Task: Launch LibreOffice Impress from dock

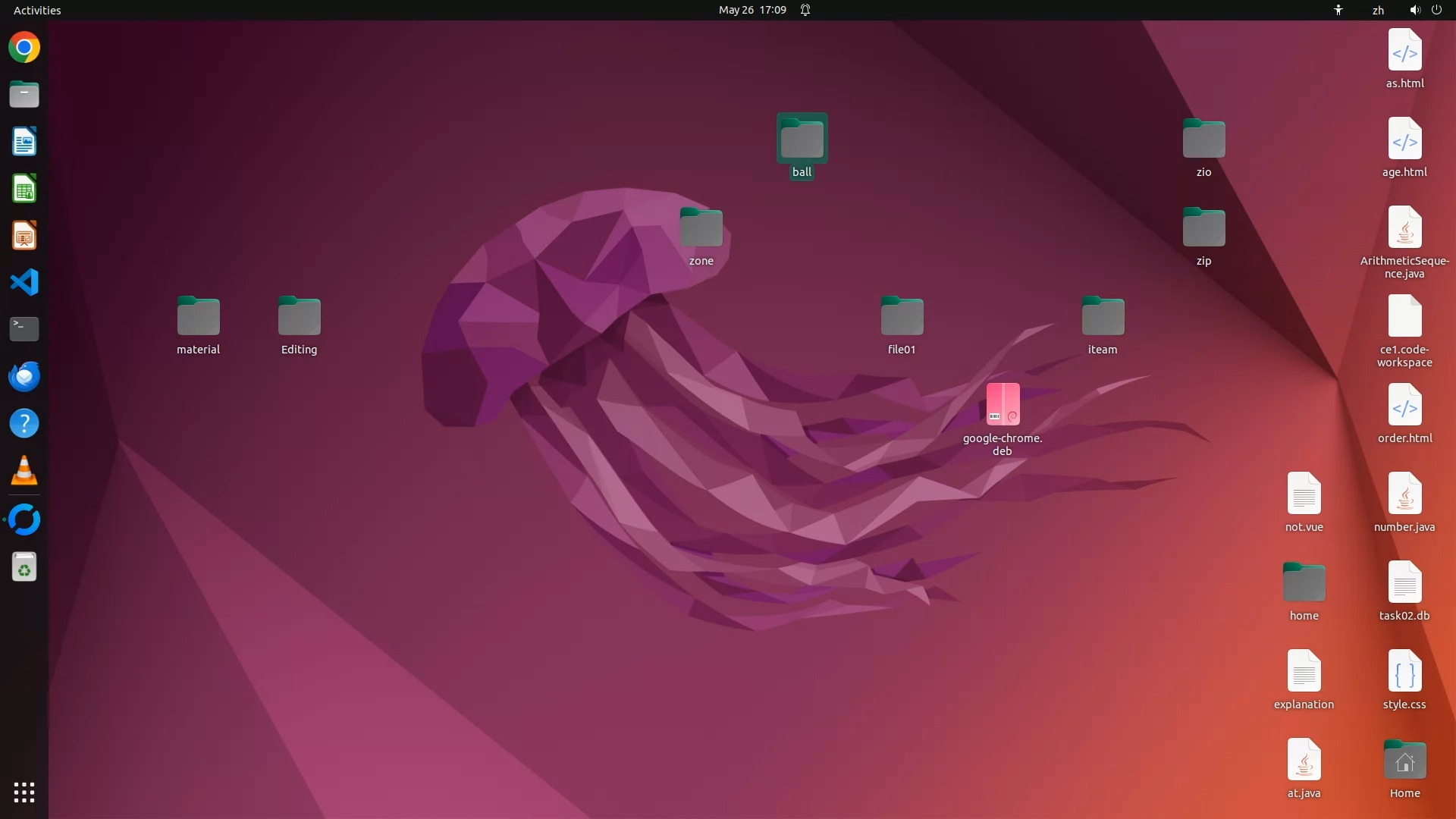Action: pyautogui.click(x=24, y=236)
